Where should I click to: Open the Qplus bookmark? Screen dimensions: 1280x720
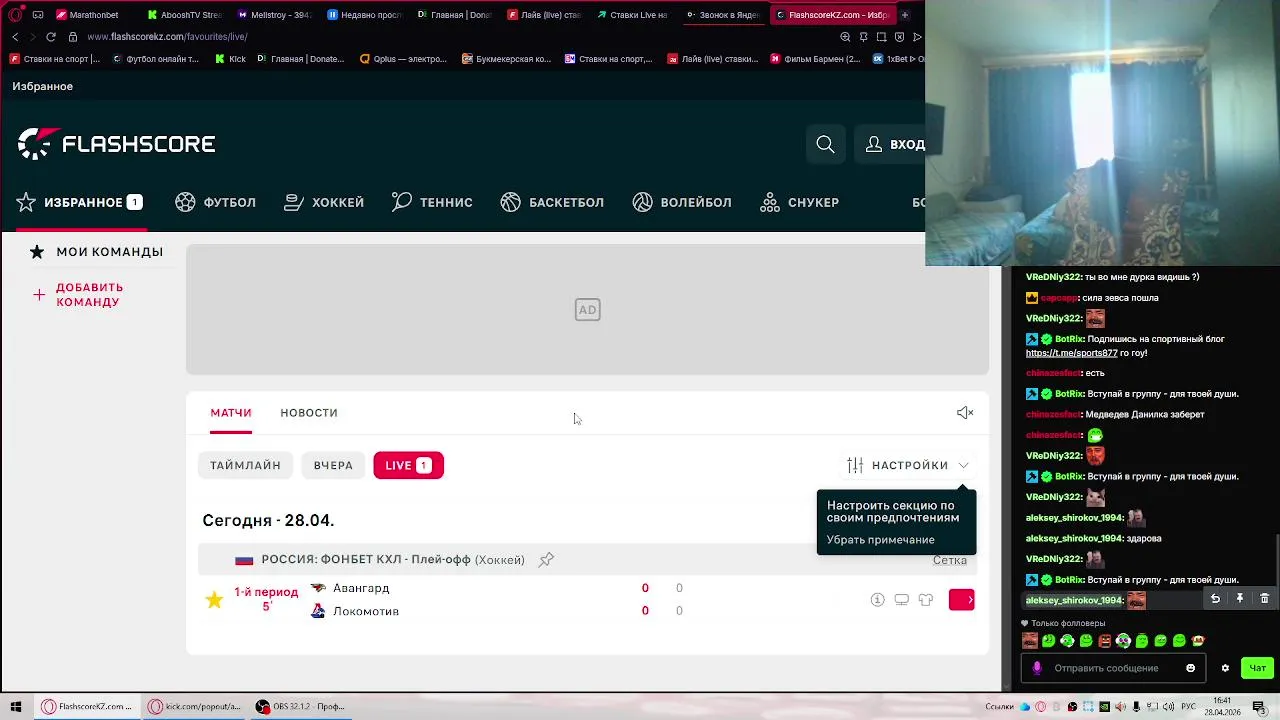click(403, 59)
